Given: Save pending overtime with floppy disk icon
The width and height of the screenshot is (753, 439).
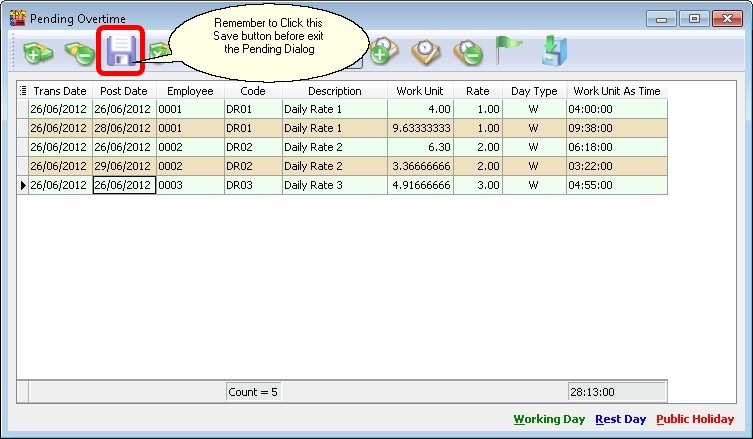Looking at the screenshot, I should 121,52.
